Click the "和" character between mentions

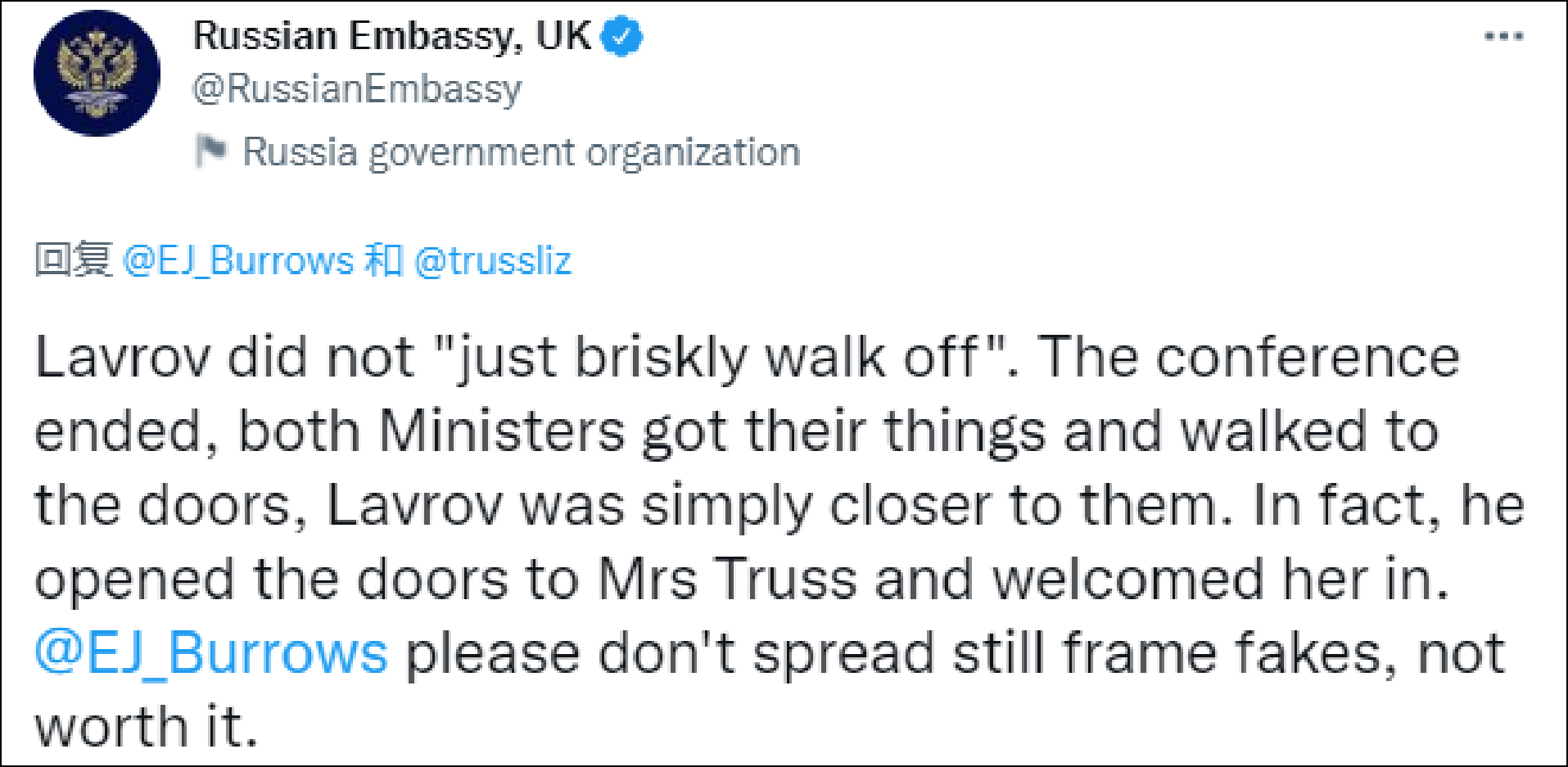pos(383,260)
